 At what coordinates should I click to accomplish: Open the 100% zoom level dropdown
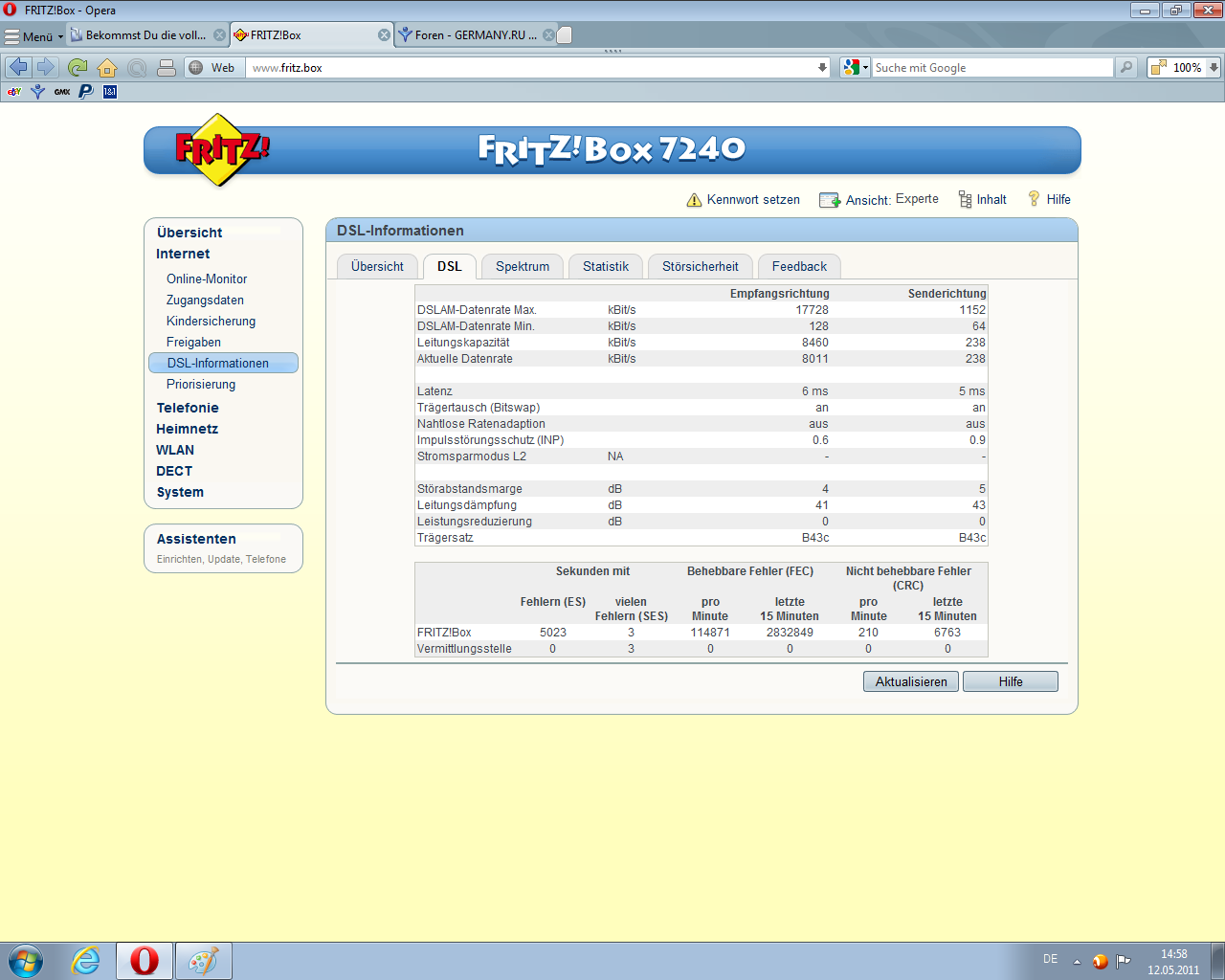coord(1214,67)
